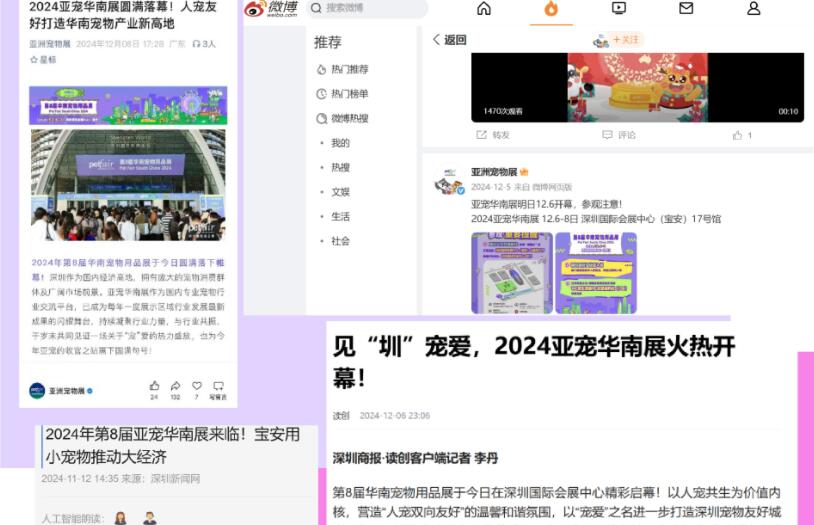Screen dimensions: 814x525
Task: Open the user profile icon
Action: click(754, 9)
